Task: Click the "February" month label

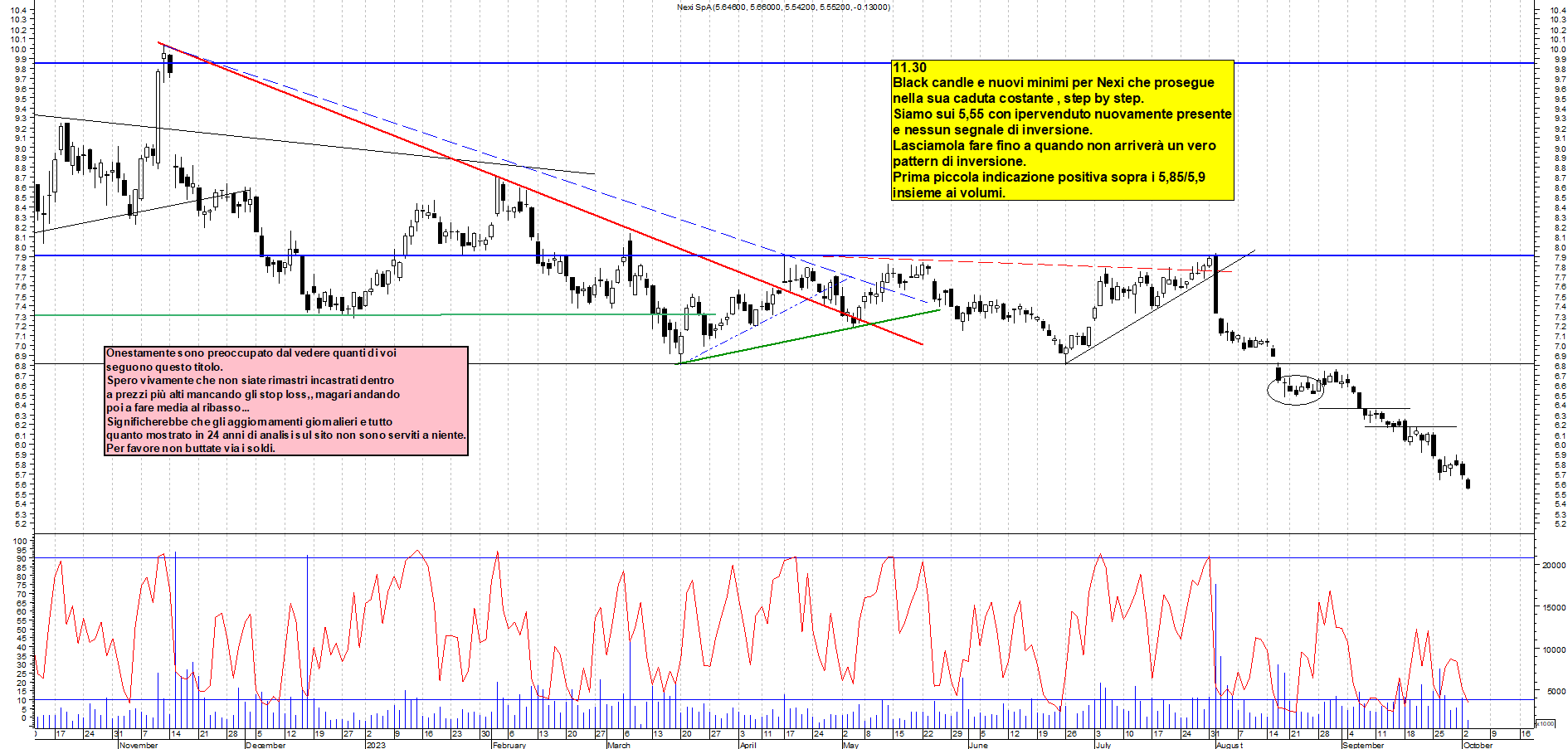Action: (509, 745)
